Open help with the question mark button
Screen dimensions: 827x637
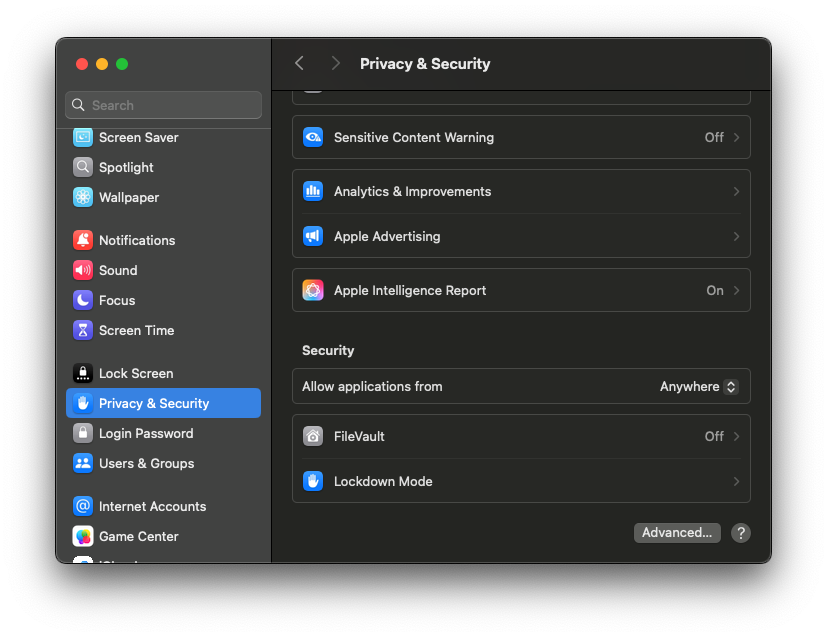pos(741,533)
